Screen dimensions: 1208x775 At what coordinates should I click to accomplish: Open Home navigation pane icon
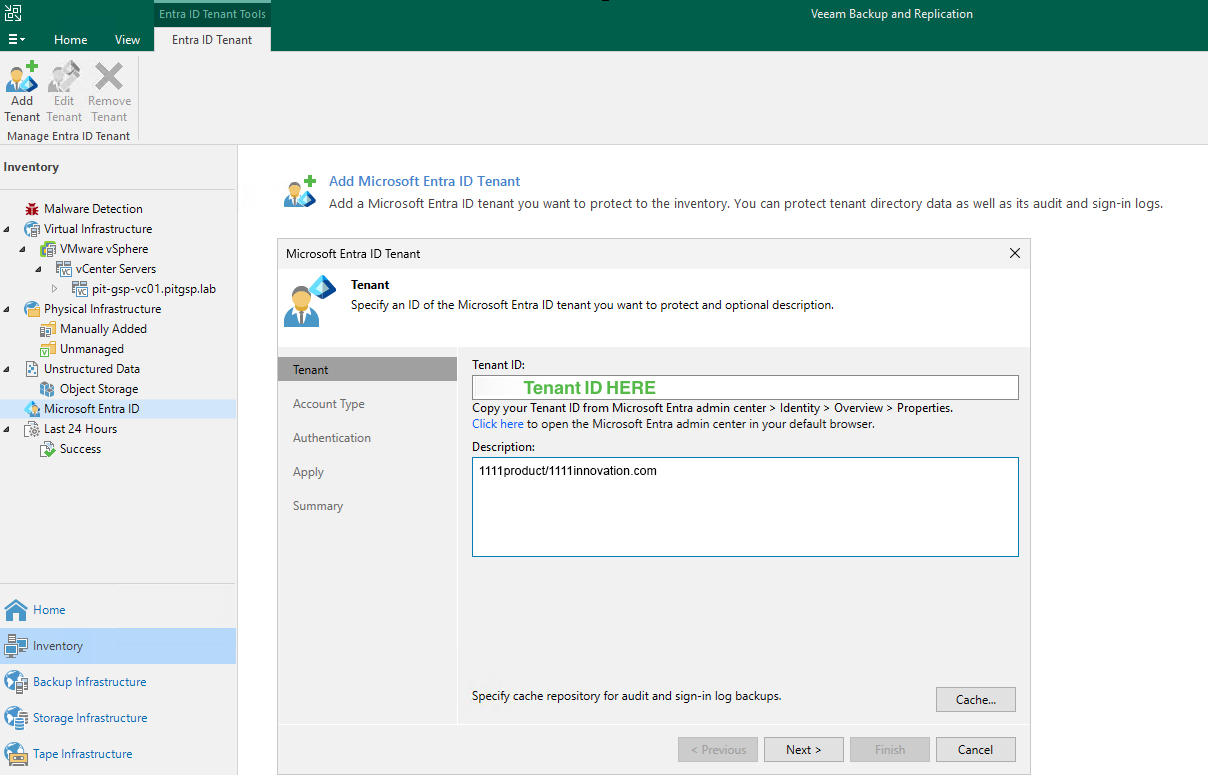pos(16,610)
